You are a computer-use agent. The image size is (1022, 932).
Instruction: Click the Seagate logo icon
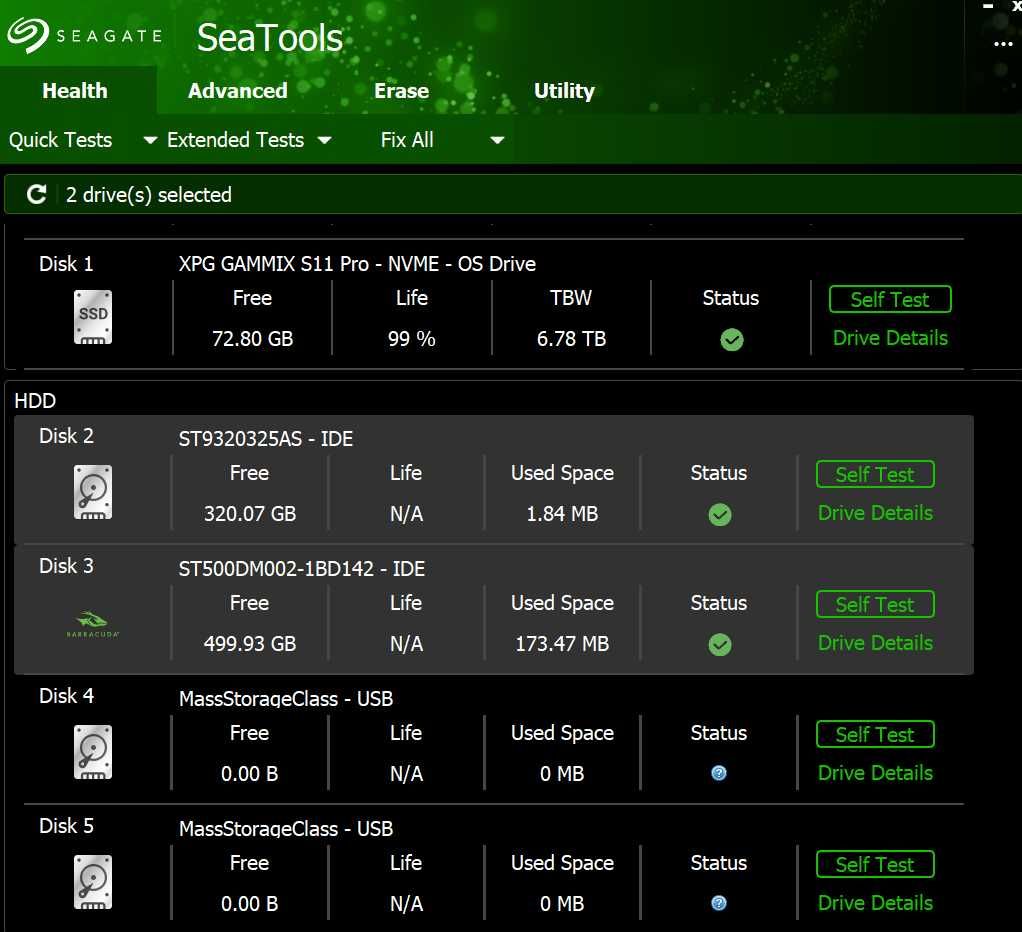coord(27,35)
